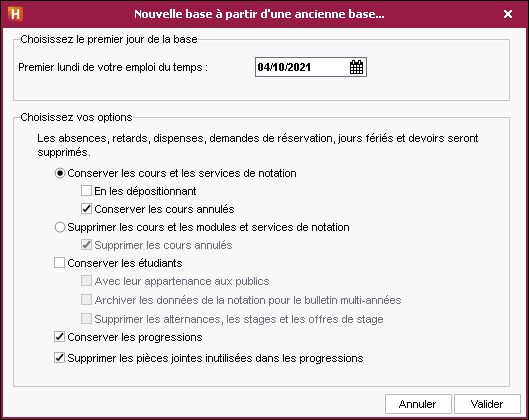Image resolution: width=529 pixels, height=420 pixels.
Task: Click Archiver les données de la notation checkbox
Action: pos(86,299)
